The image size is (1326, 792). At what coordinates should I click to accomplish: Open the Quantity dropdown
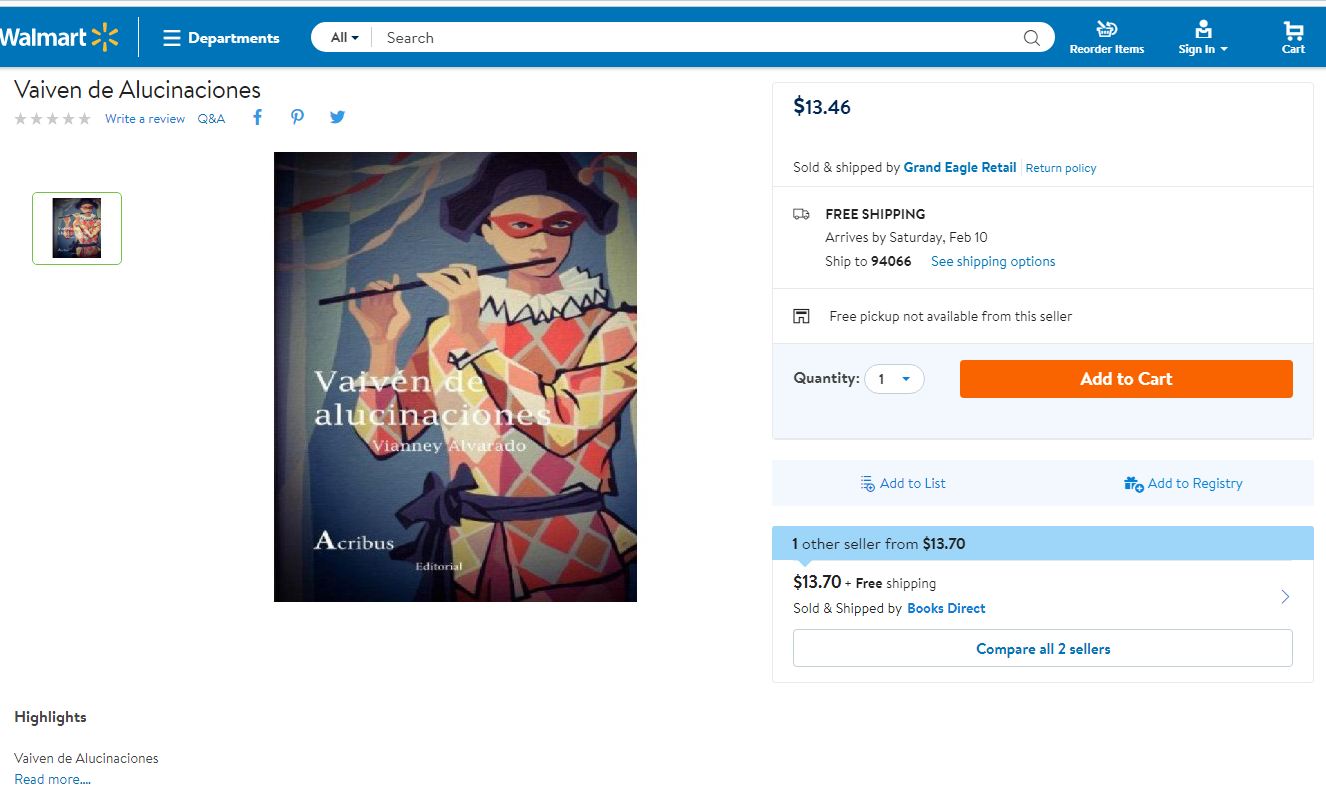894,379
